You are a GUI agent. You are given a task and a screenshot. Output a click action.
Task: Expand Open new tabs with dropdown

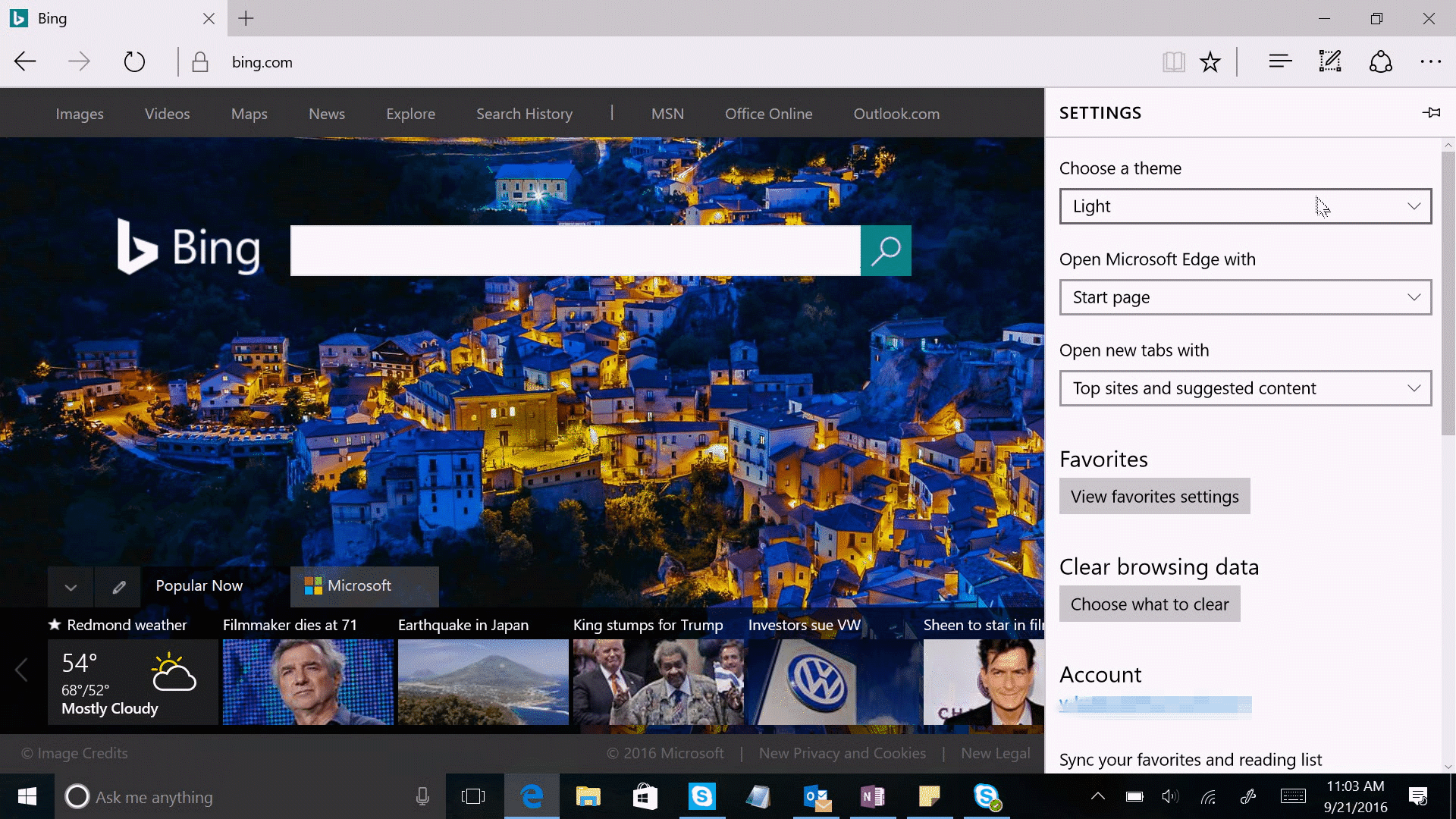tap(1245, 388)
